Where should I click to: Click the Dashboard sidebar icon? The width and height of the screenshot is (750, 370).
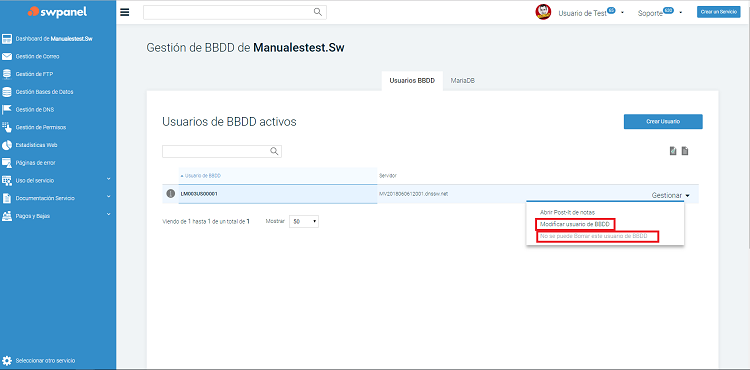pyautogui.click(x=7, y=39)
